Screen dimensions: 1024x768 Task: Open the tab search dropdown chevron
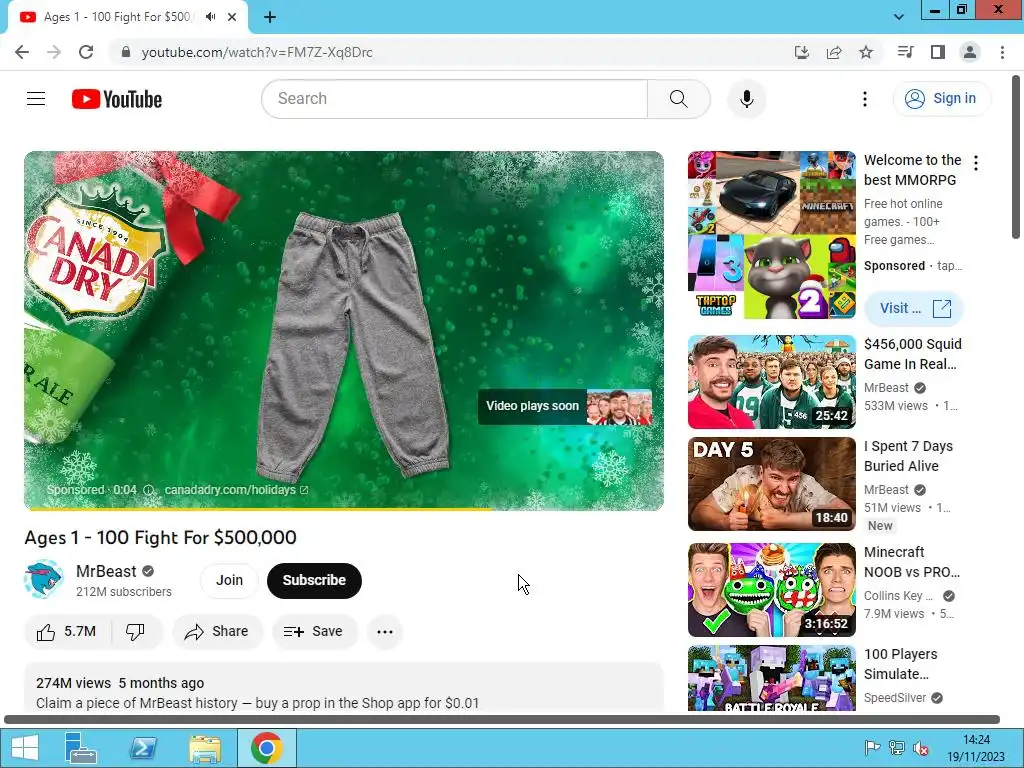coord(899,17)
